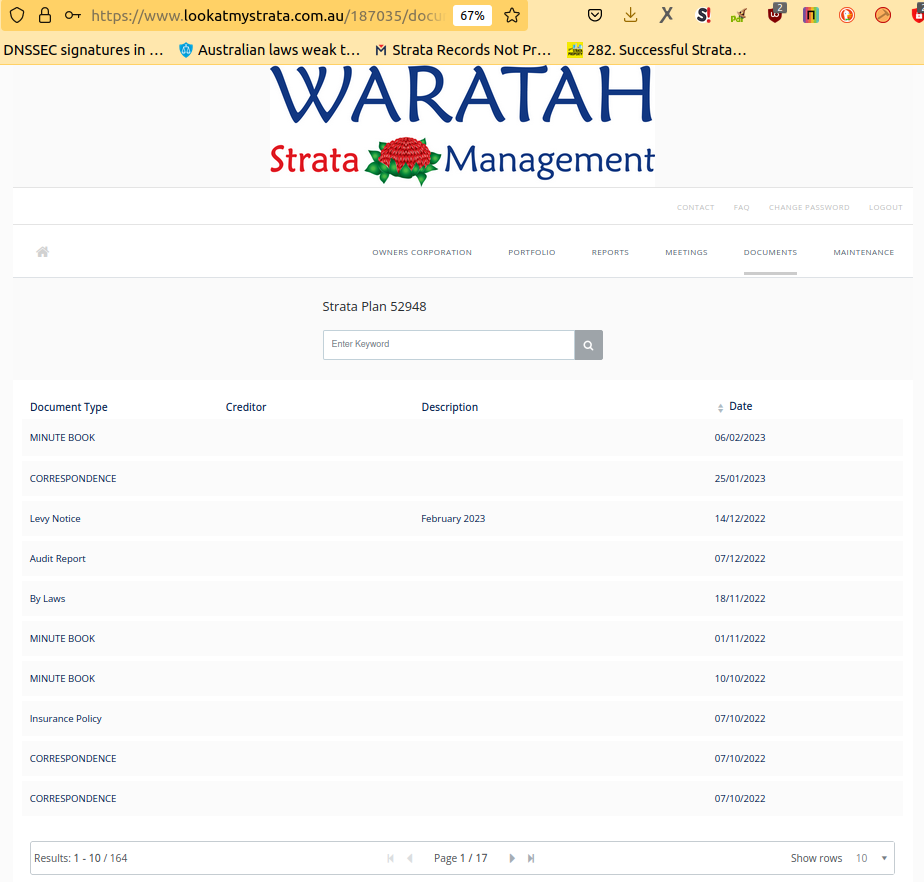Screen dimensions: 924x882
Task: Click the Waratah Strata Management logo
Action: [x=463, y=125]
